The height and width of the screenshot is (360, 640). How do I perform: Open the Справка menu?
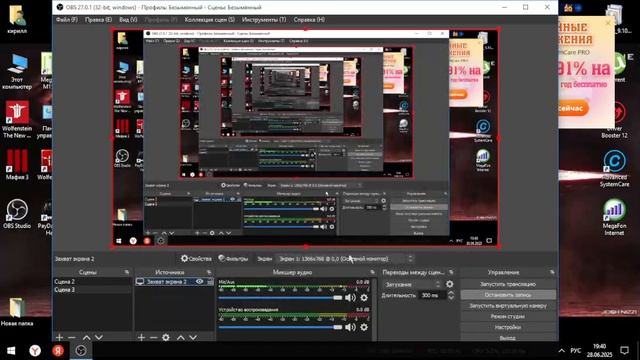[309, 20]
